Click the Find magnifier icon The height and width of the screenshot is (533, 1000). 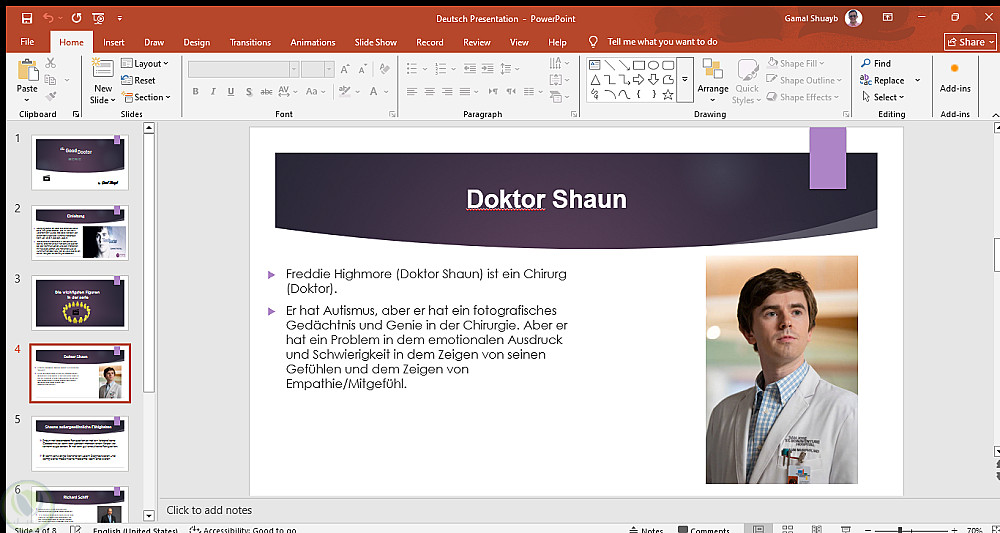point(866,63)
